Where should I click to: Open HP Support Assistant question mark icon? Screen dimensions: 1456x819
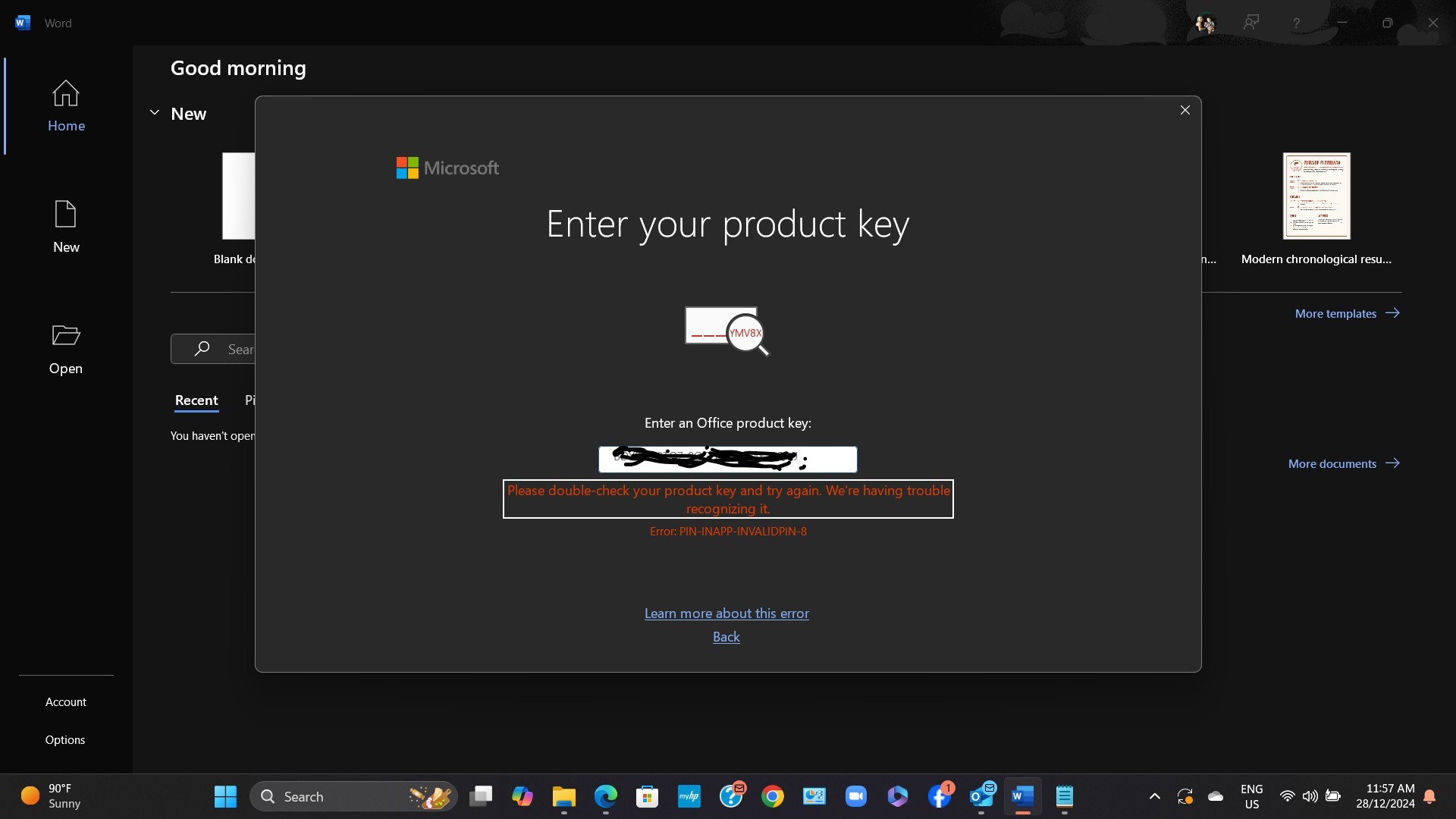[x=731, y=797]
